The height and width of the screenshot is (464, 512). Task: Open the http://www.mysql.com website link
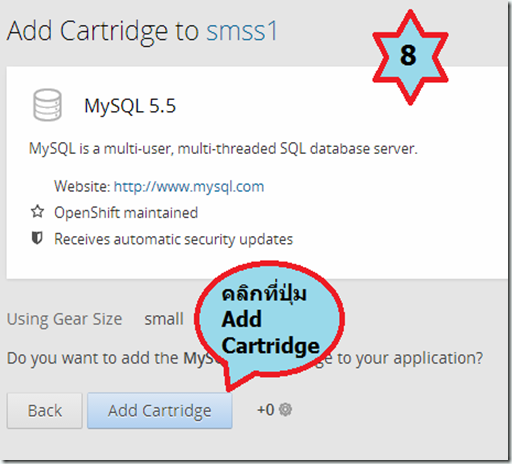click(x=189, y=186)
